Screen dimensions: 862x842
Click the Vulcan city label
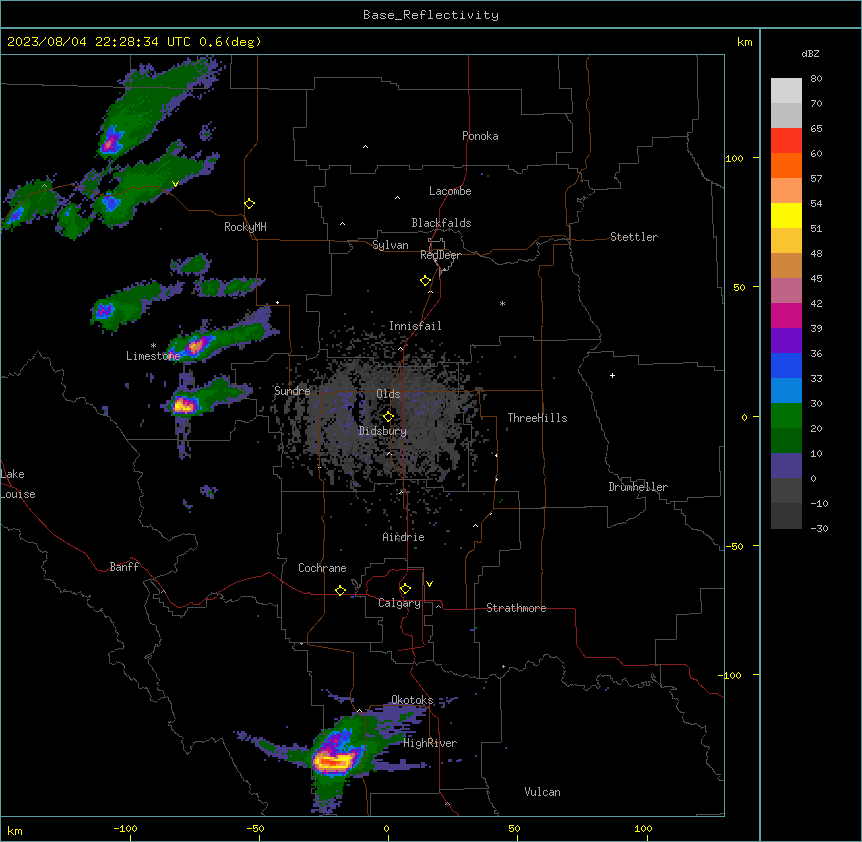[x=542, y=792]
